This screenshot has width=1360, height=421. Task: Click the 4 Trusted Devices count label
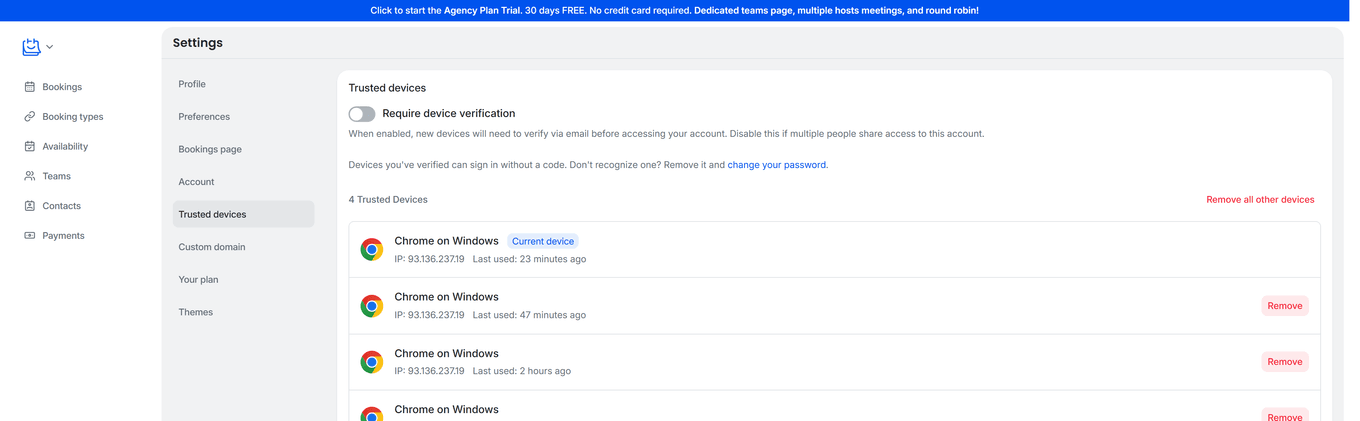pos(388,200)
